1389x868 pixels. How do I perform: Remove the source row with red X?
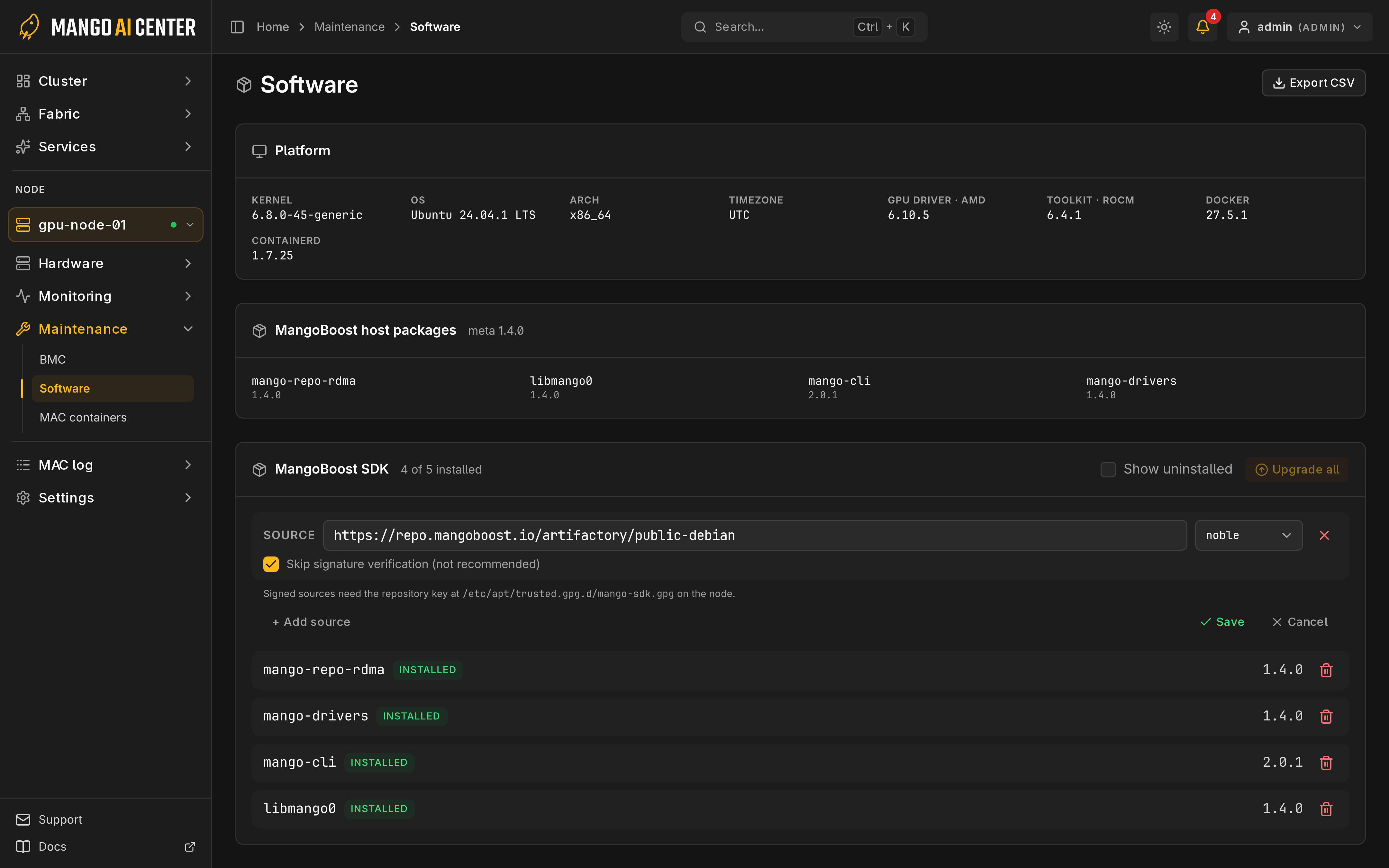coord(1324,535)
